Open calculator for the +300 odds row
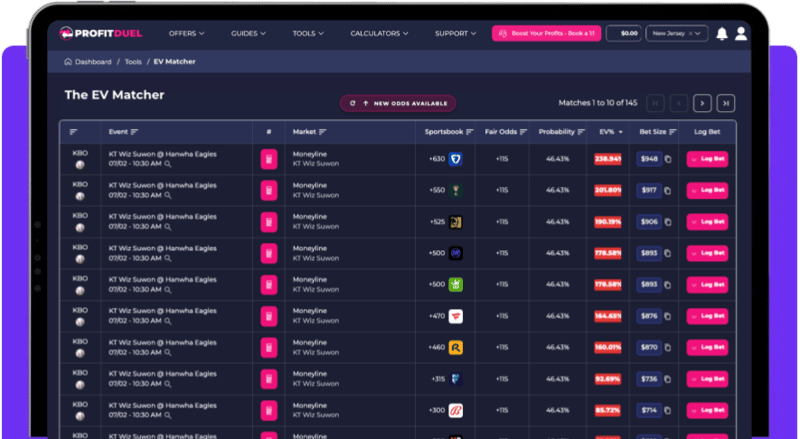 tap(269, 410)
